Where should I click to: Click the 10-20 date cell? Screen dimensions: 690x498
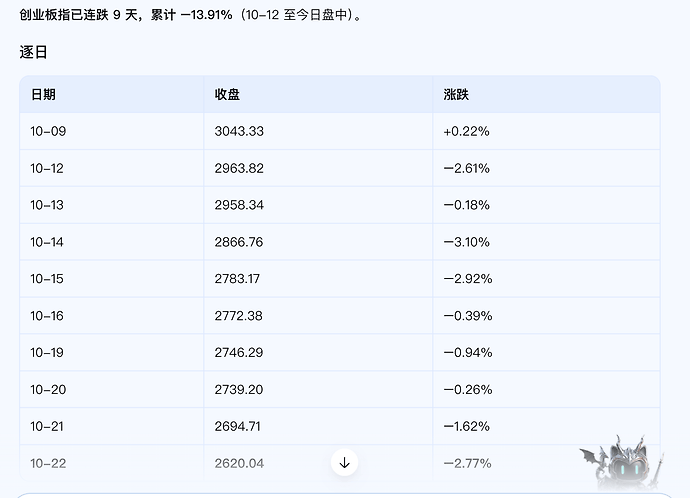tap(48, 389)
